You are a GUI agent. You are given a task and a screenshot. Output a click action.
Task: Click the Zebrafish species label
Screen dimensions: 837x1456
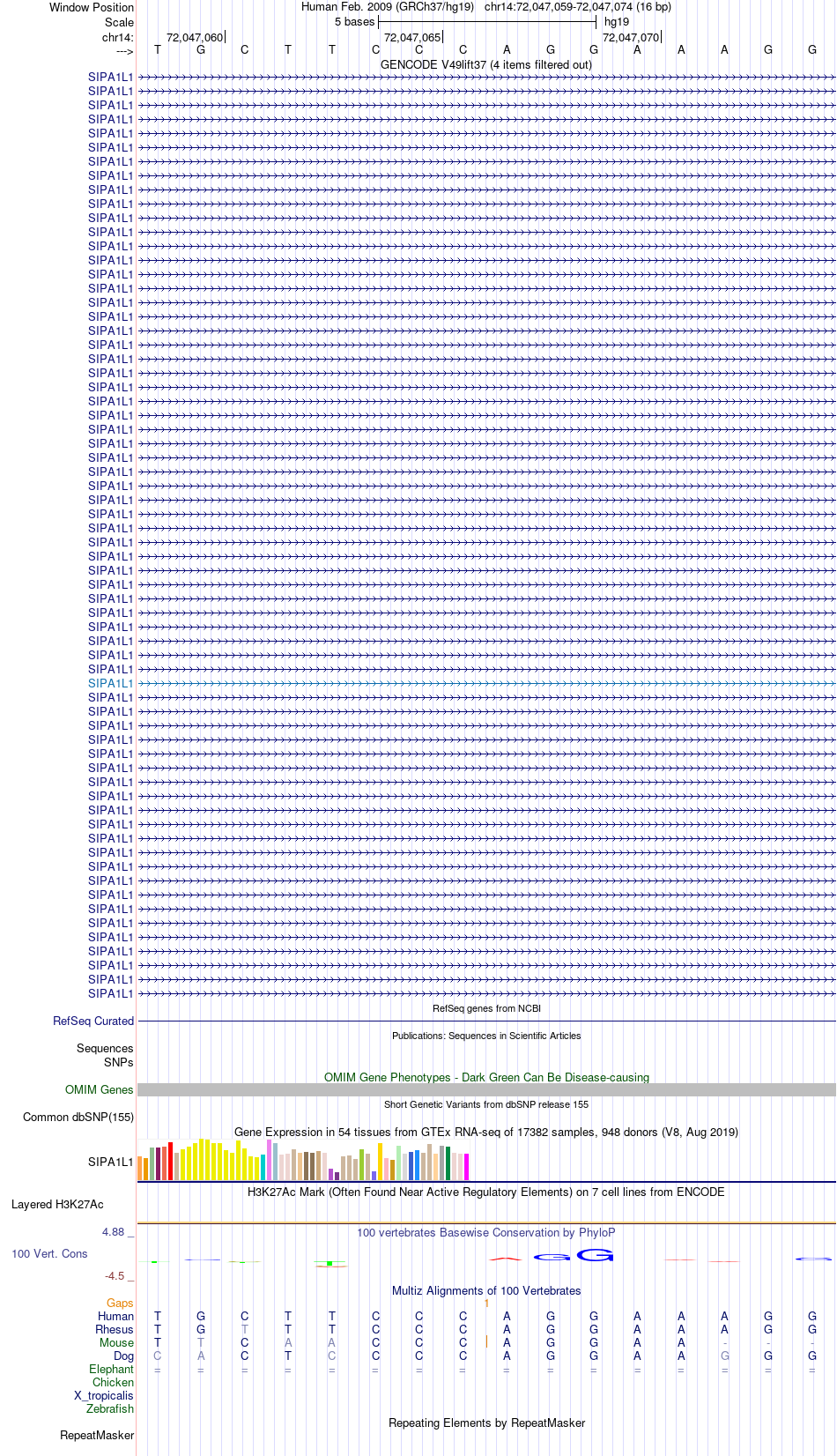pos(110,1408)
